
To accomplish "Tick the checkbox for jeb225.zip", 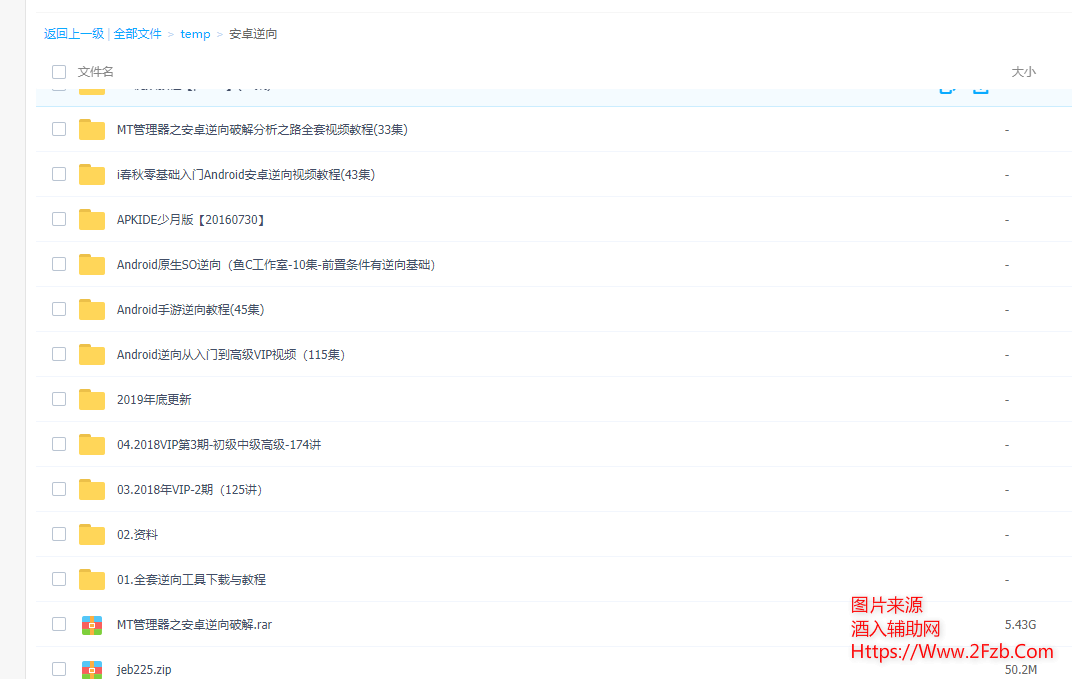I will (x=59, y=669).
